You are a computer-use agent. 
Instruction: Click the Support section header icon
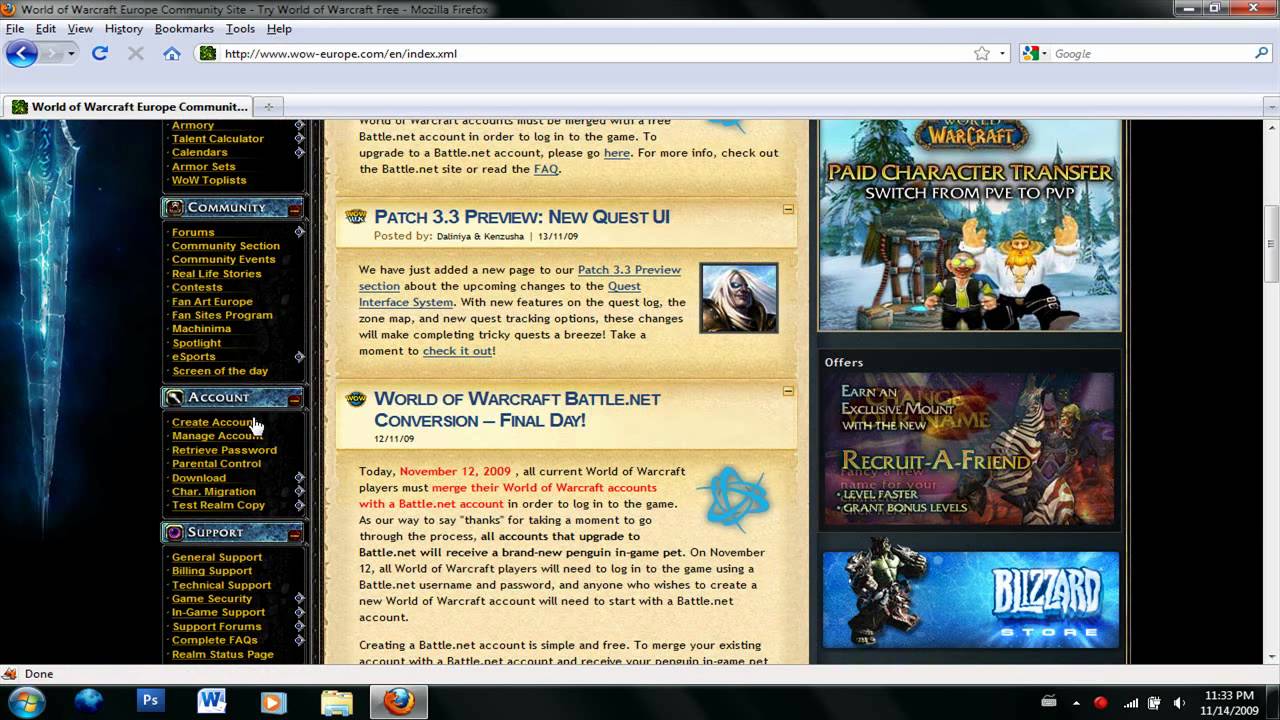(x=175, y=532)
